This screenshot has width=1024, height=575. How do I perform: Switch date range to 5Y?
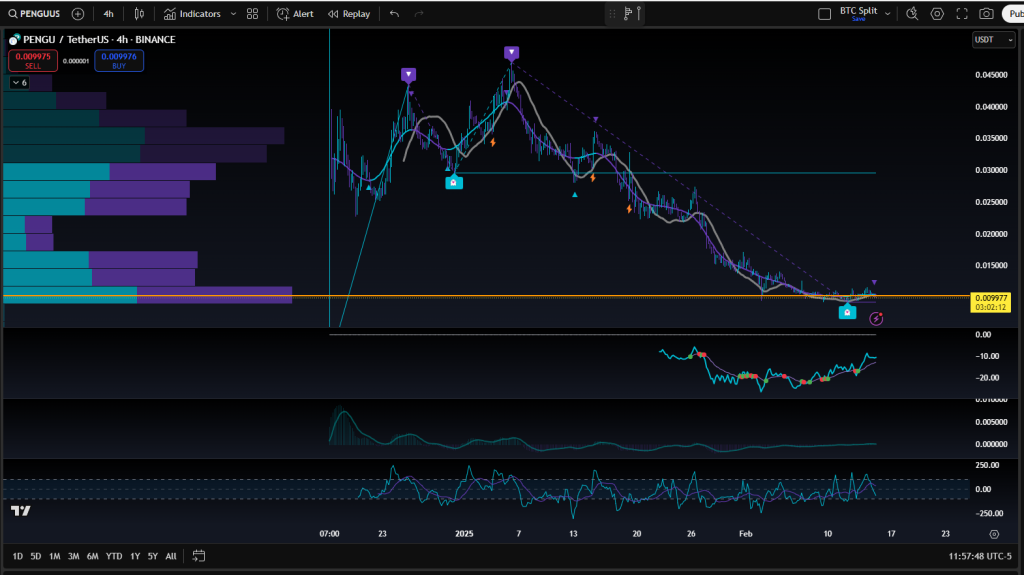coord(153,556)
